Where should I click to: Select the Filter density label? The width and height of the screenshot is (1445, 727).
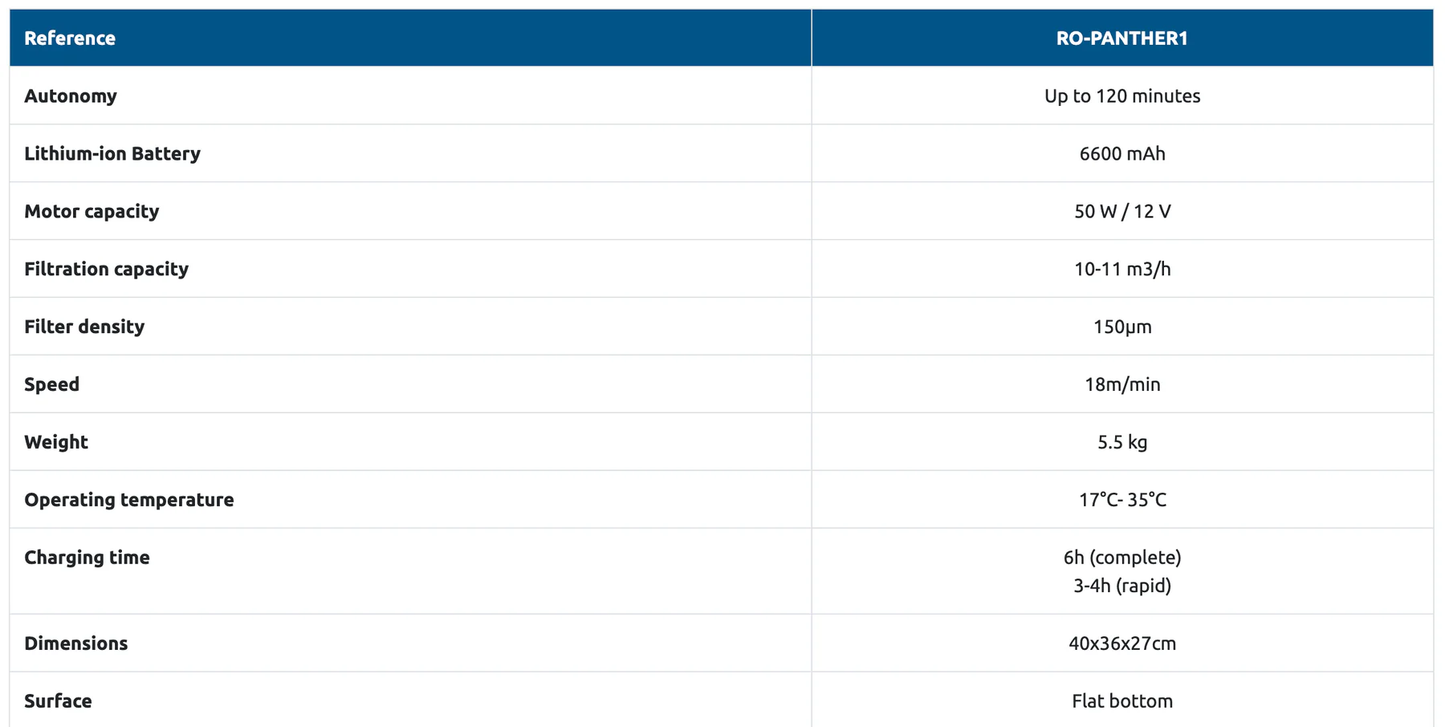[x=84, y=327]
